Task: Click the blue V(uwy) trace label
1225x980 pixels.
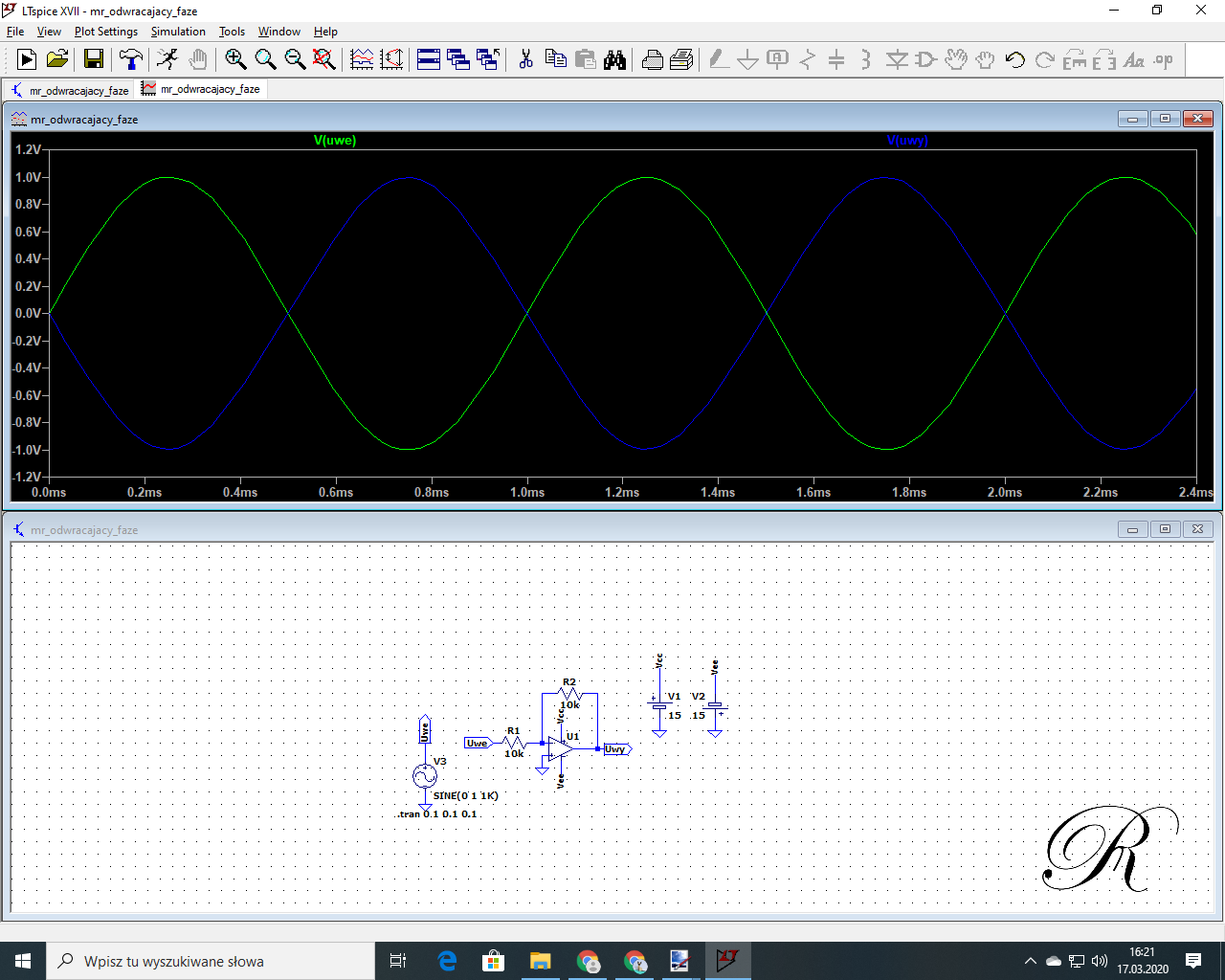Action: click(x=907, y=141)
